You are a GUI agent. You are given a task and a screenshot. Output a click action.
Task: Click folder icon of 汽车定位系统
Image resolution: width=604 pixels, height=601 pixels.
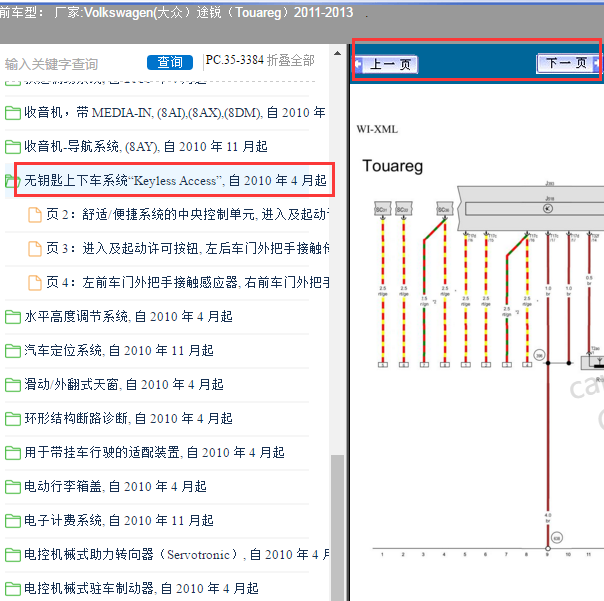(13, 351)
